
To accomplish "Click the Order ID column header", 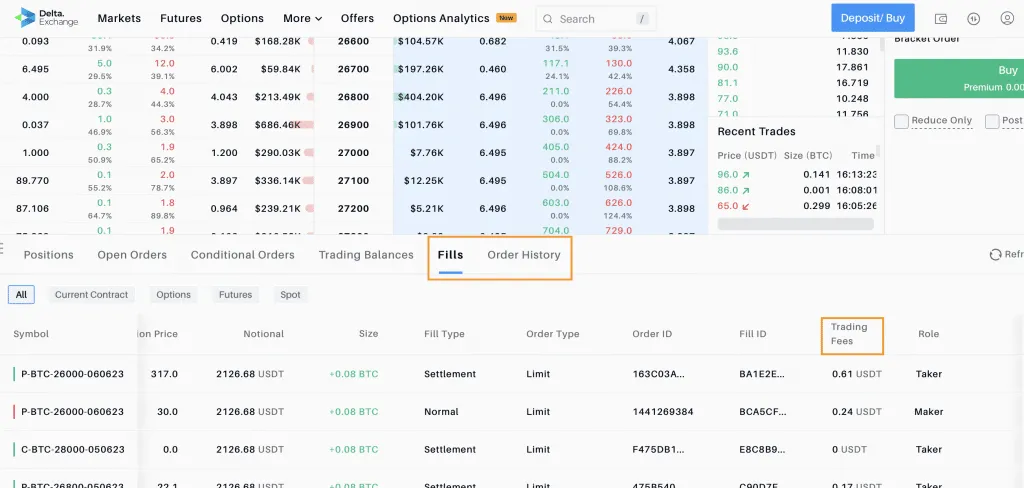I will click(x=652, y=334).
